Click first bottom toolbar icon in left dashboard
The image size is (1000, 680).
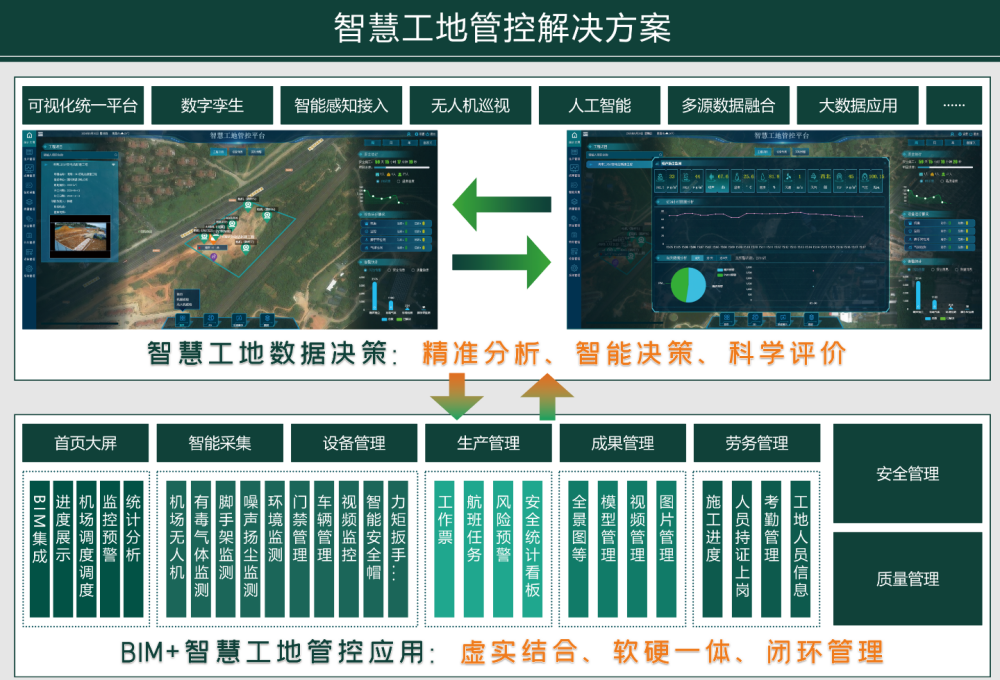click(183, 319)
